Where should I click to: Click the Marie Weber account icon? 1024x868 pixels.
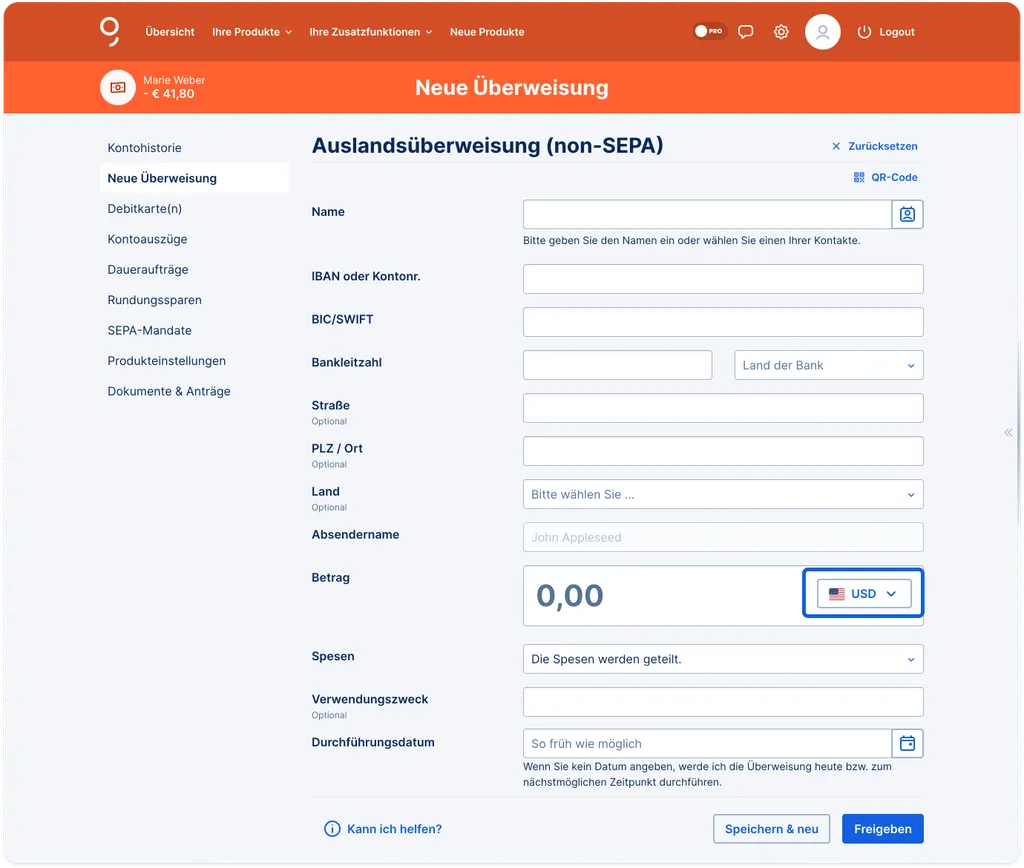118,87
